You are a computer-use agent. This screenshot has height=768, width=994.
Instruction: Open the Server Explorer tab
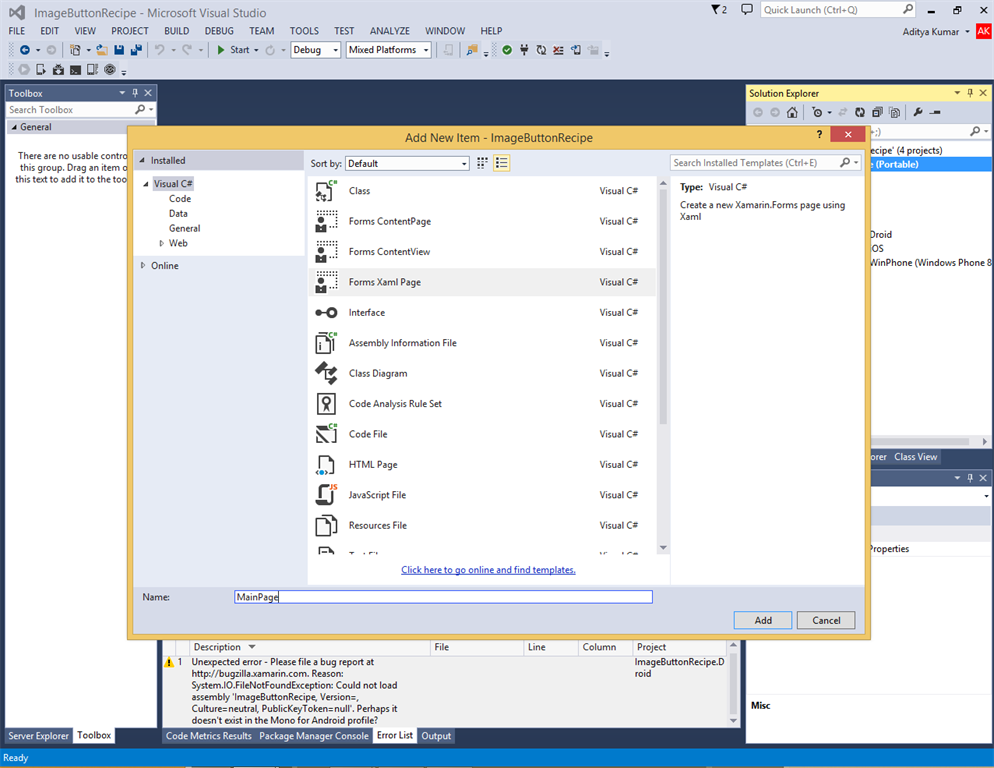[38, 736]
